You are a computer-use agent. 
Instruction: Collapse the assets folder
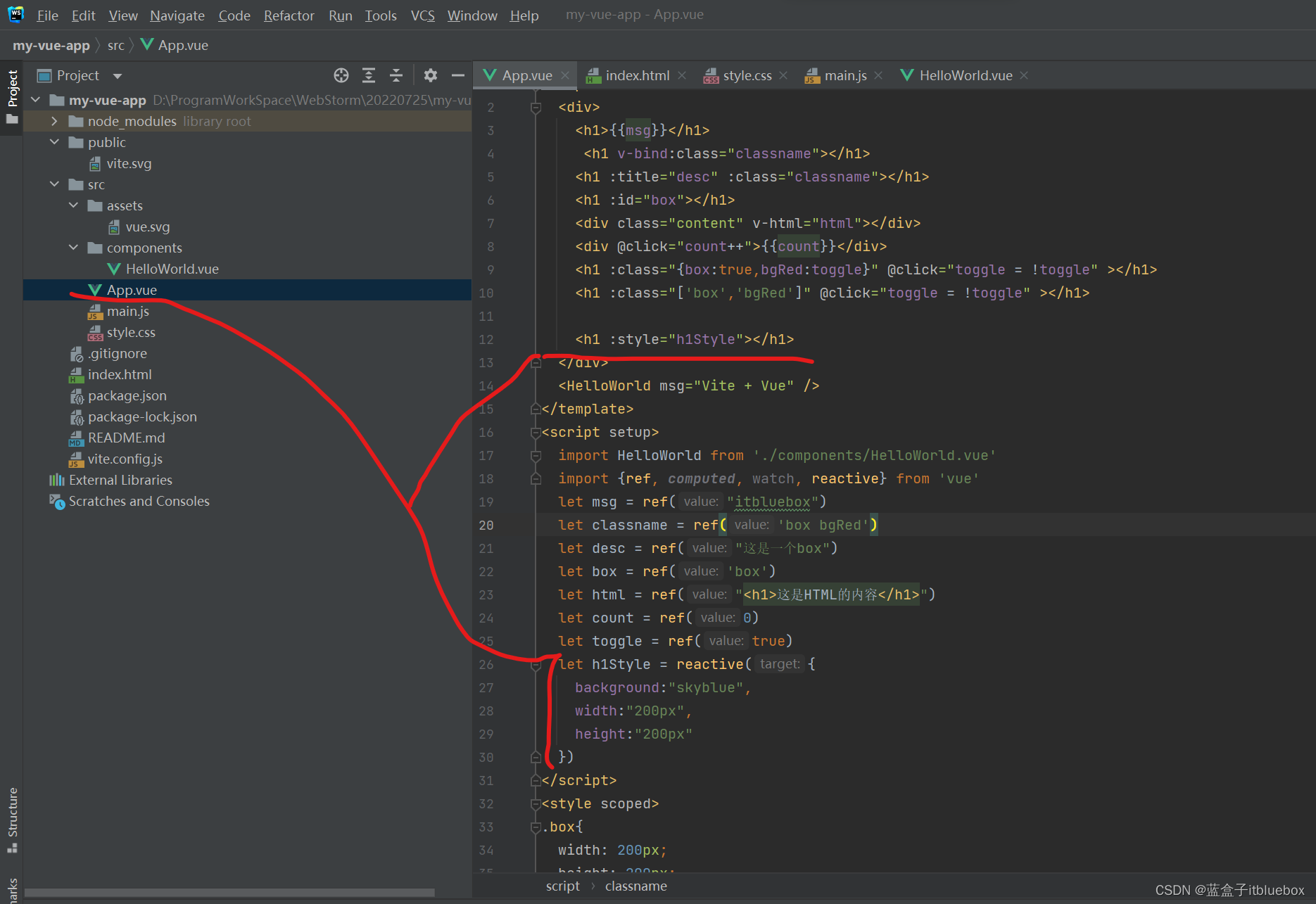click(x=74, y=205)
